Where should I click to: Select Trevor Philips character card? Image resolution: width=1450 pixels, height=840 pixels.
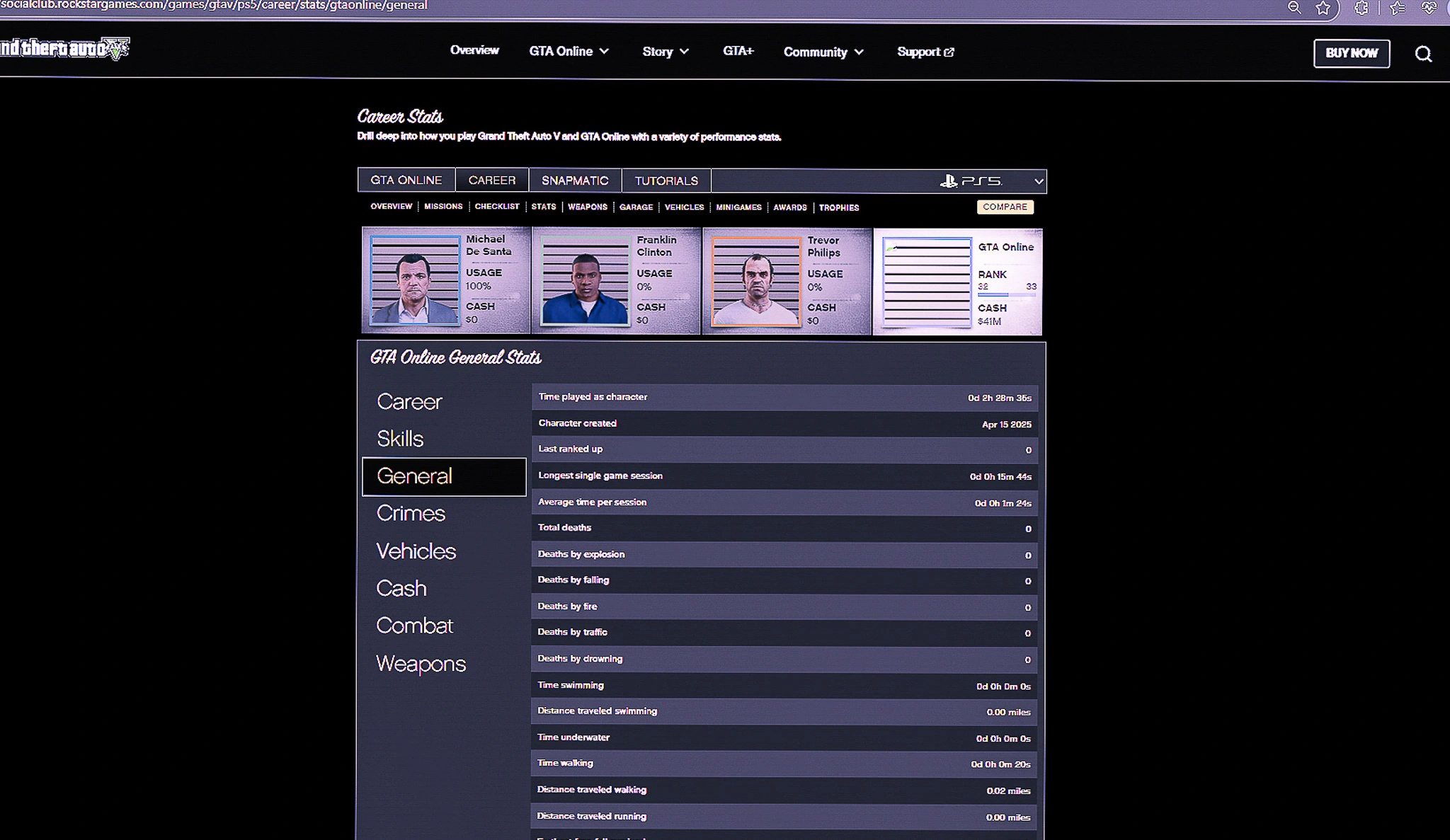(786, 281)
